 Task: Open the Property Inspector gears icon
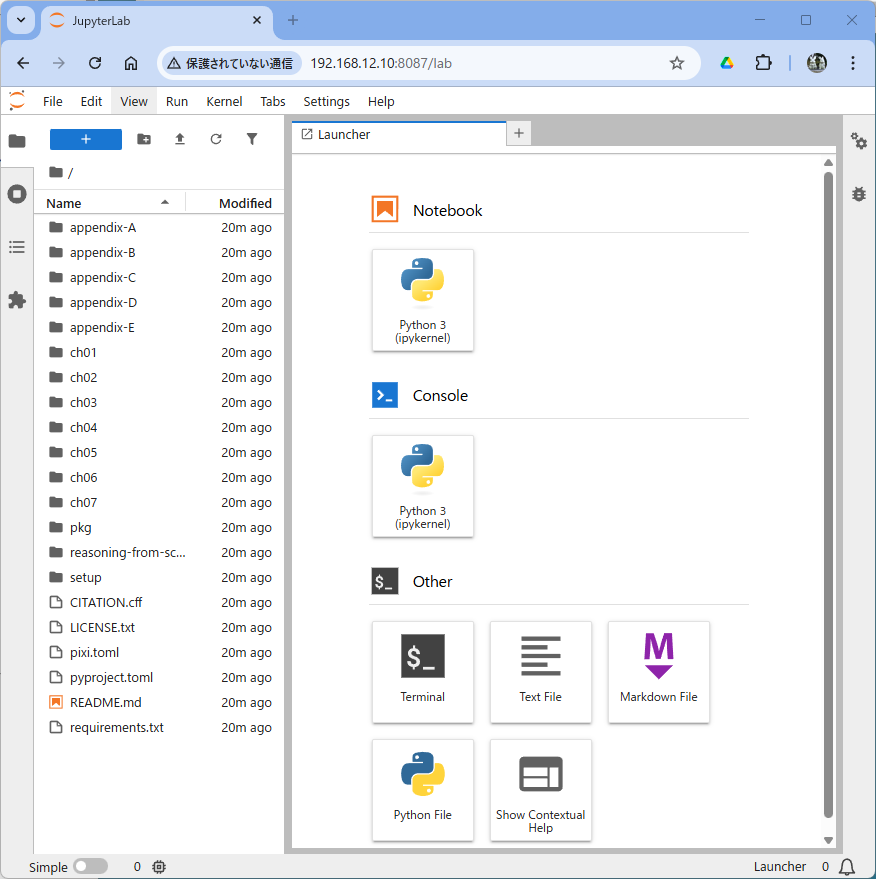(x=858, y=141)
